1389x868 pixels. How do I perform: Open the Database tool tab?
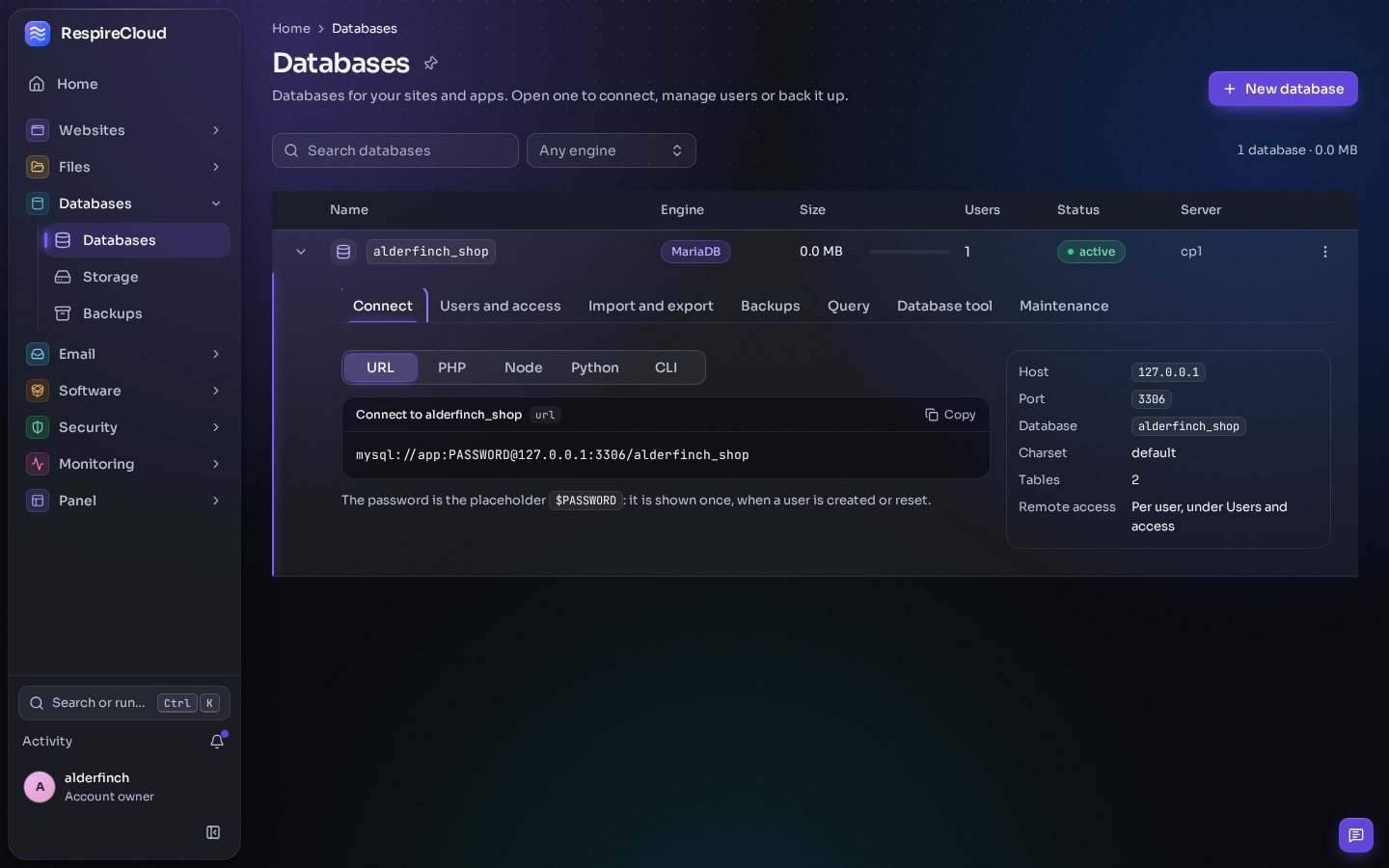click(944, 306)
